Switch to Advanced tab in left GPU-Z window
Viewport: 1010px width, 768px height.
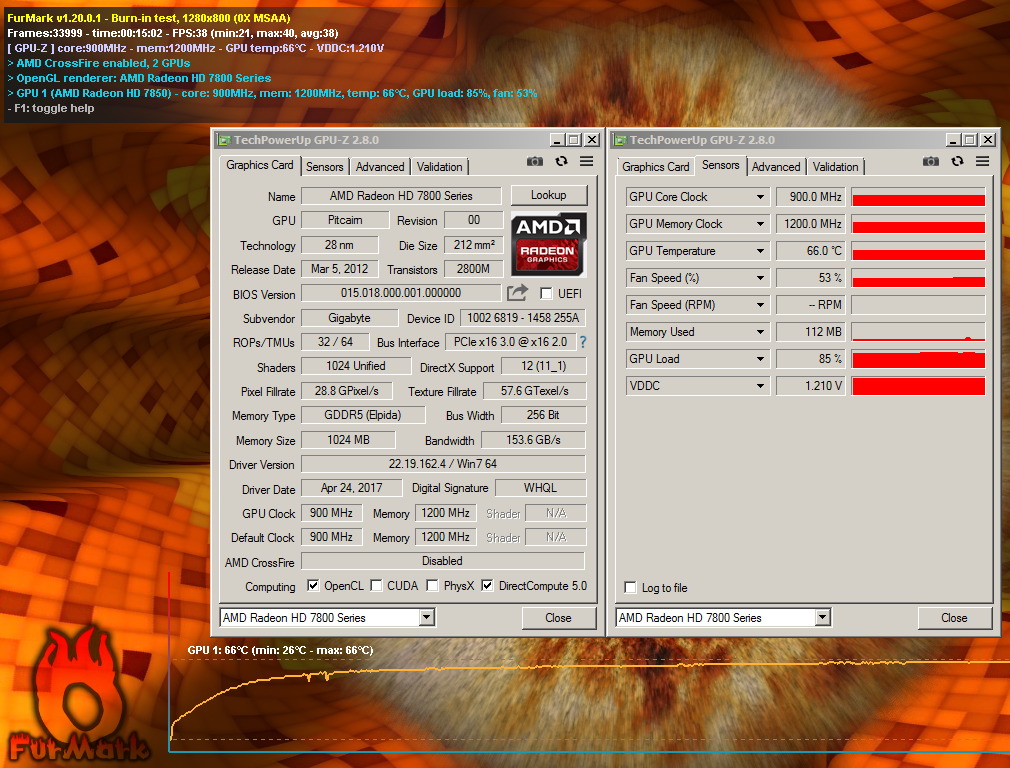[x=380, y=167]
